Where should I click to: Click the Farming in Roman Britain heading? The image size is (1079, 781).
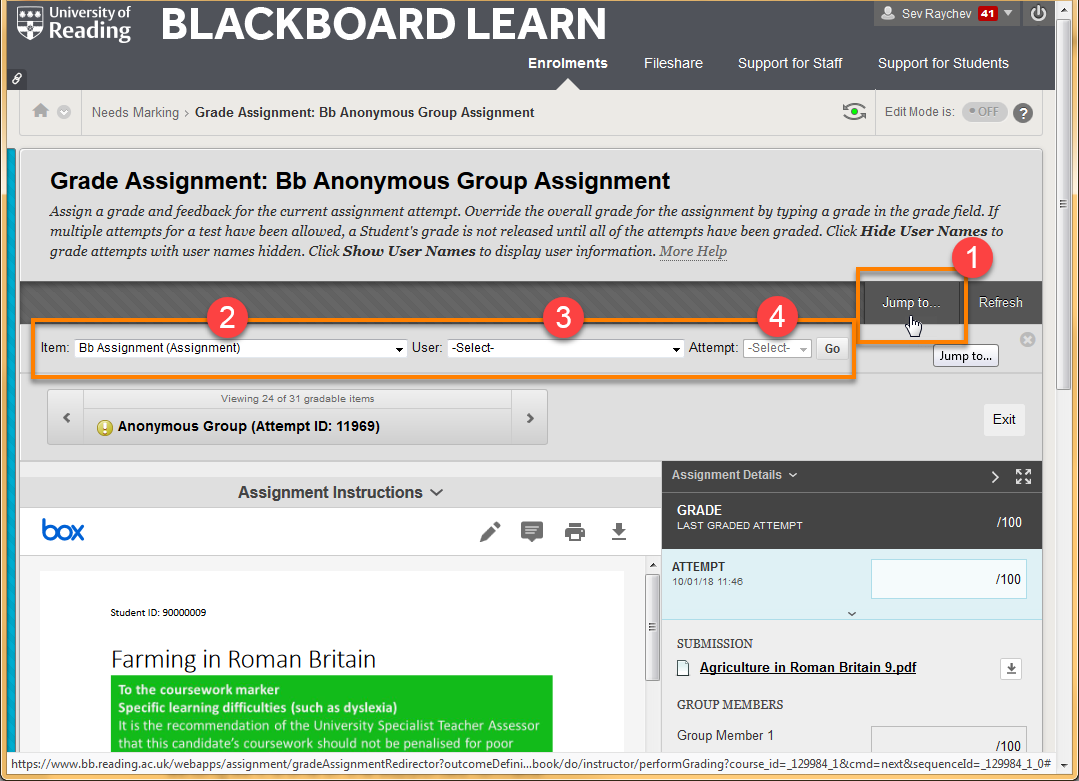pos(244,659)
